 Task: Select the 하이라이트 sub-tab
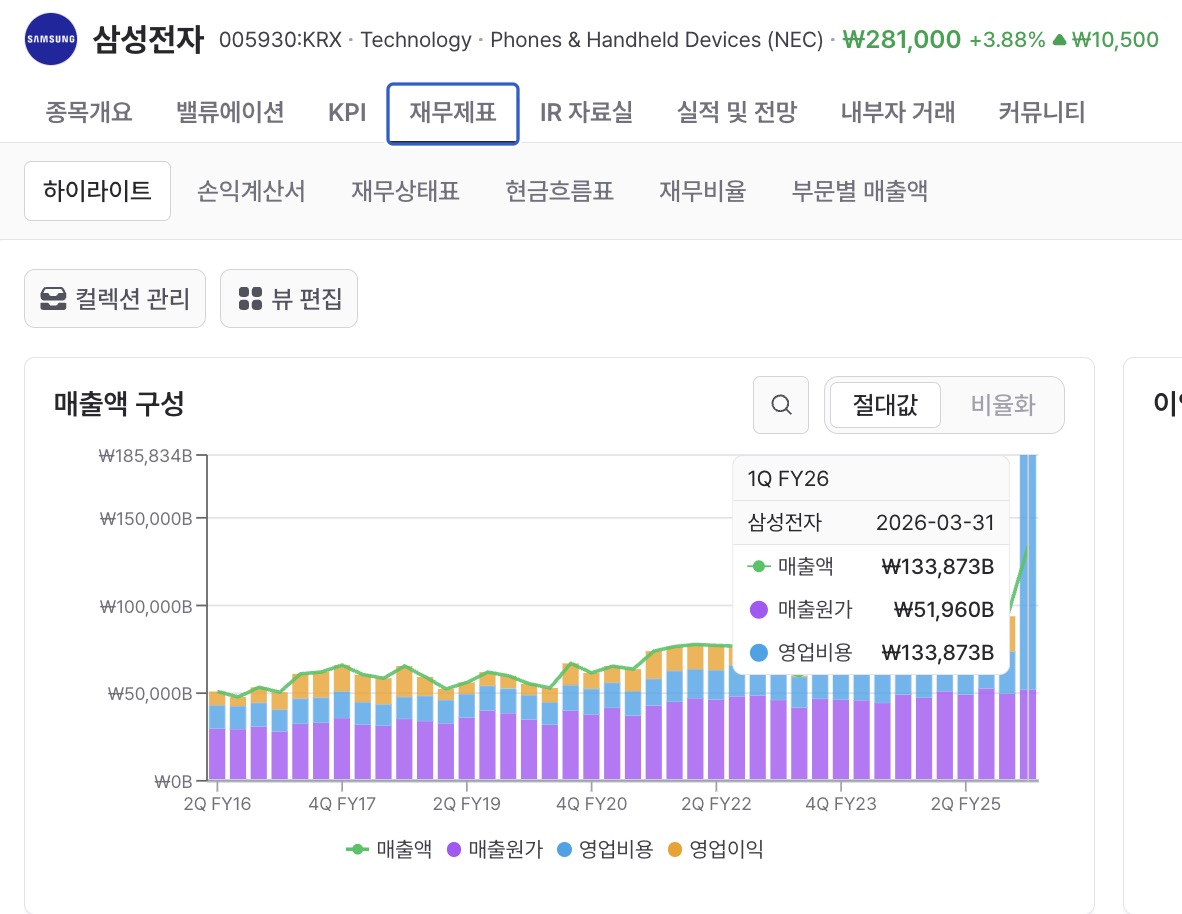coord(97,191)
